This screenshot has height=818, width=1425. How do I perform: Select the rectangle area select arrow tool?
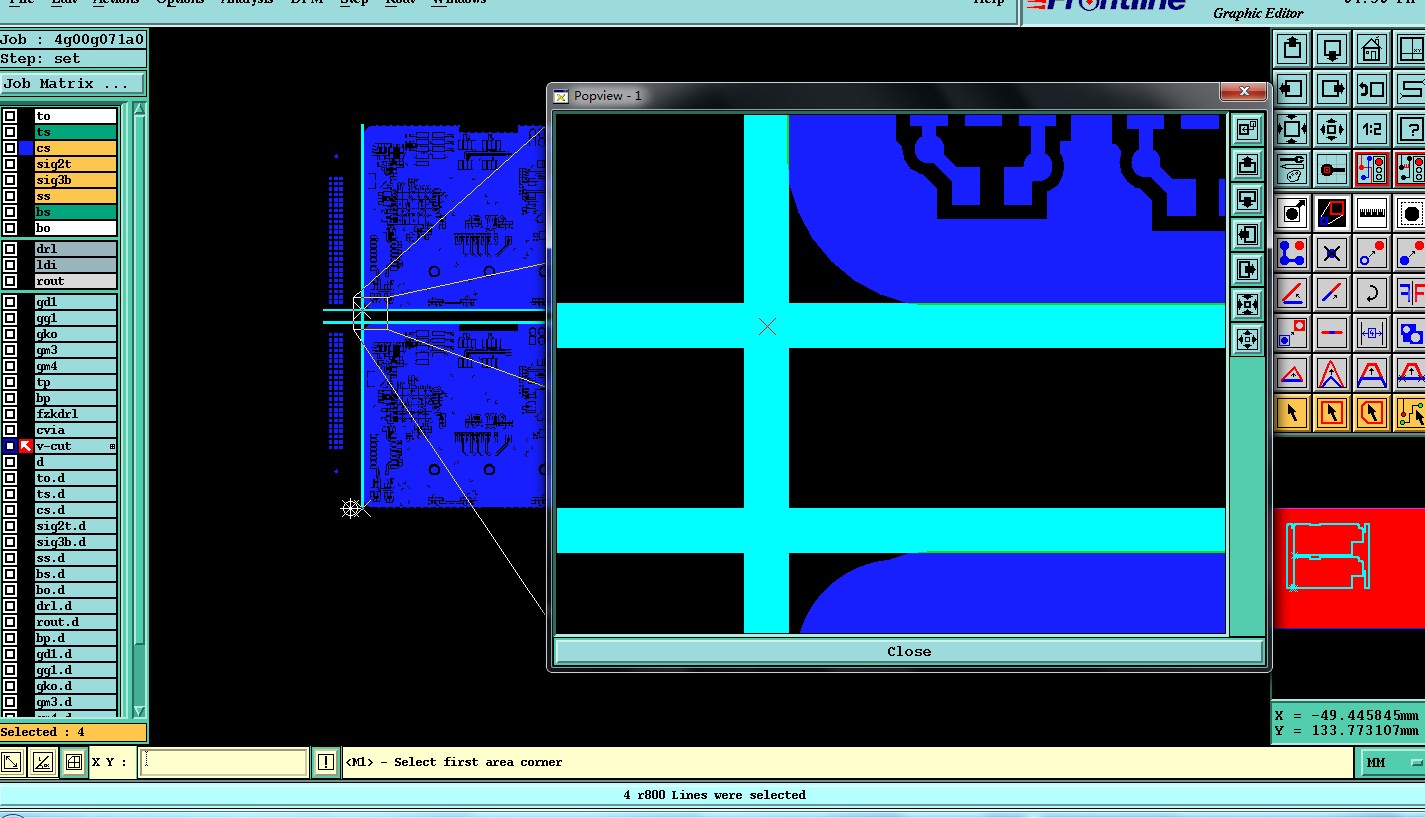(1332, 412)
